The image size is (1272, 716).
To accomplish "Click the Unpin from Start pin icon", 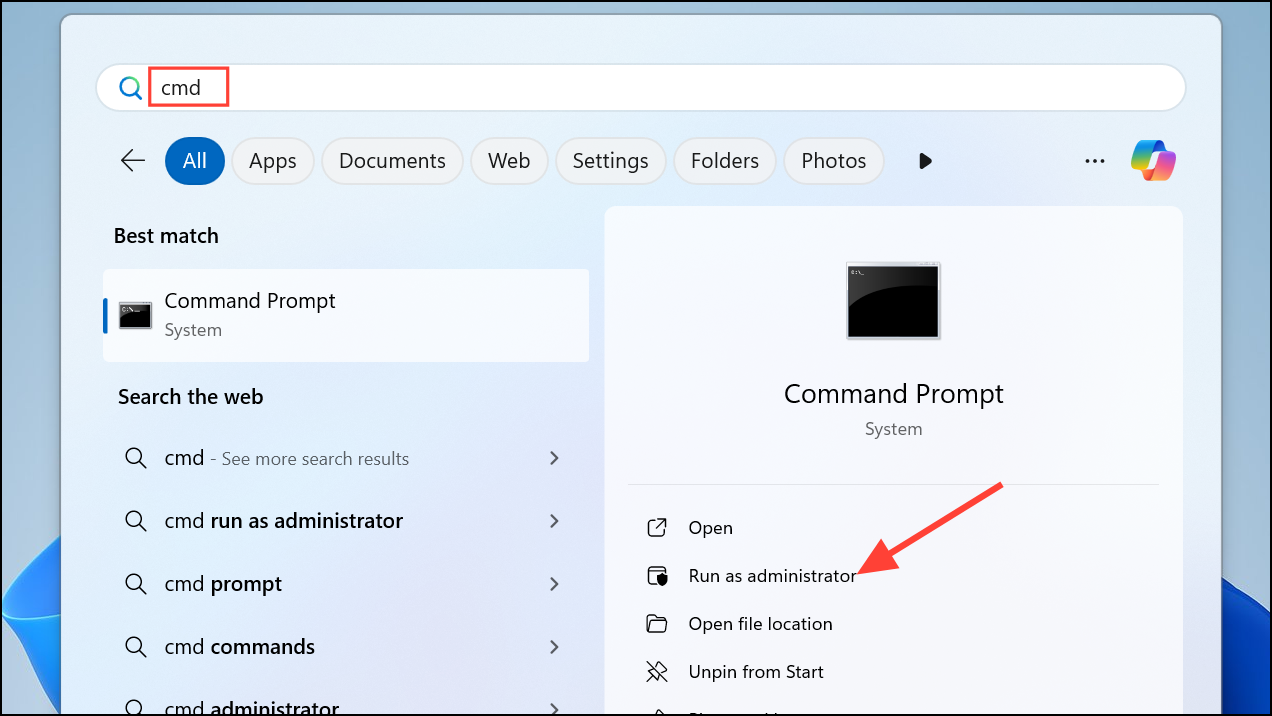I will coord(657,672).
